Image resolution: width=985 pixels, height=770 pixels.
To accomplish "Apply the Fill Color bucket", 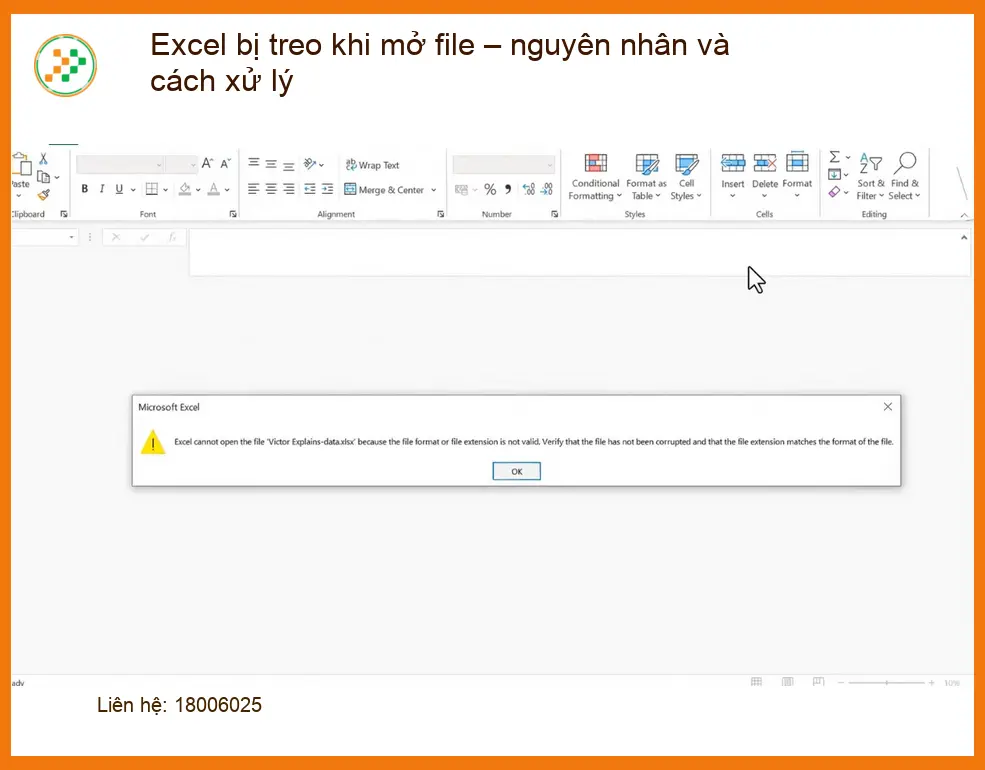I will pos(185,189).
